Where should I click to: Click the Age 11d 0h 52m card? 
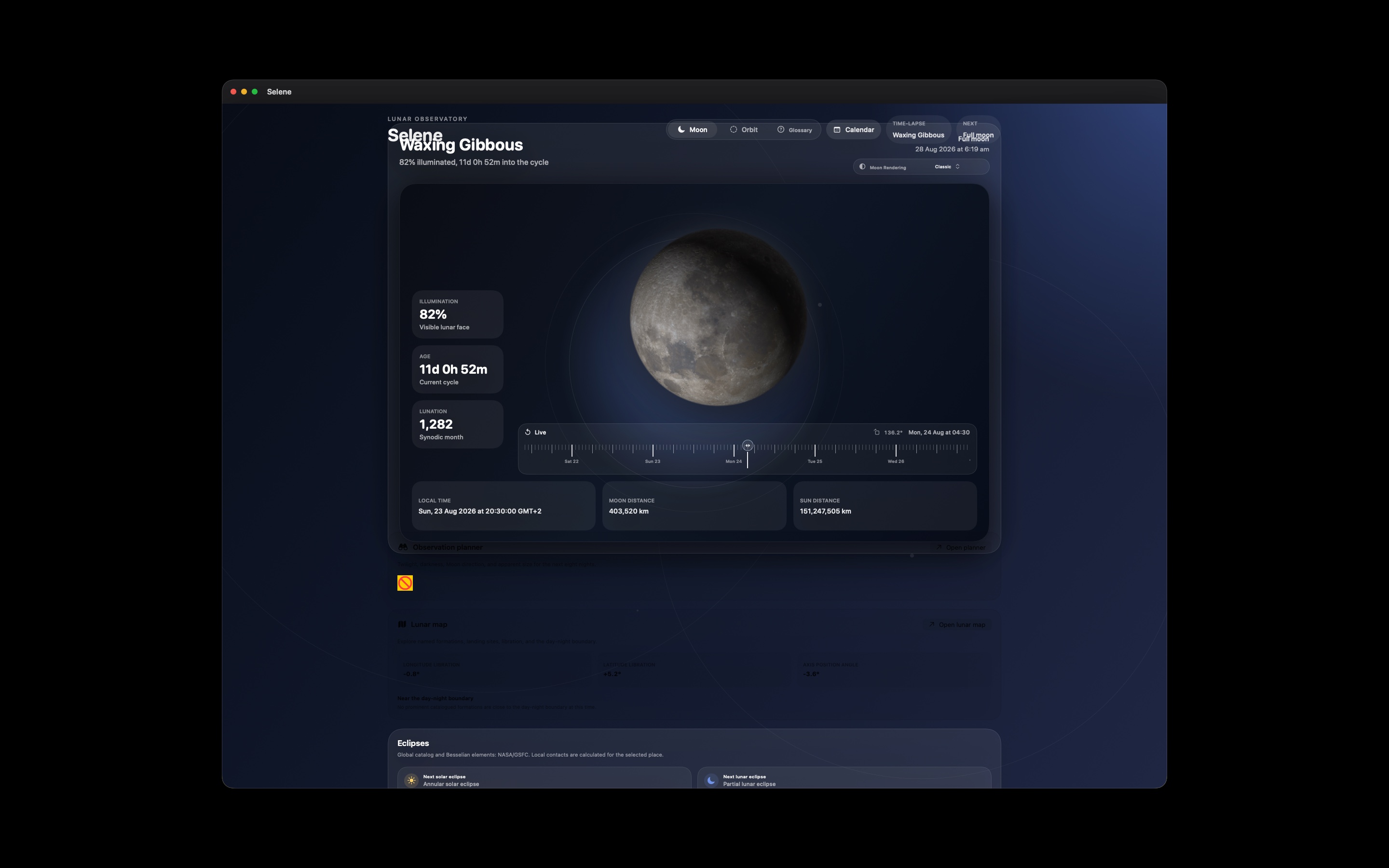point(457,369)
